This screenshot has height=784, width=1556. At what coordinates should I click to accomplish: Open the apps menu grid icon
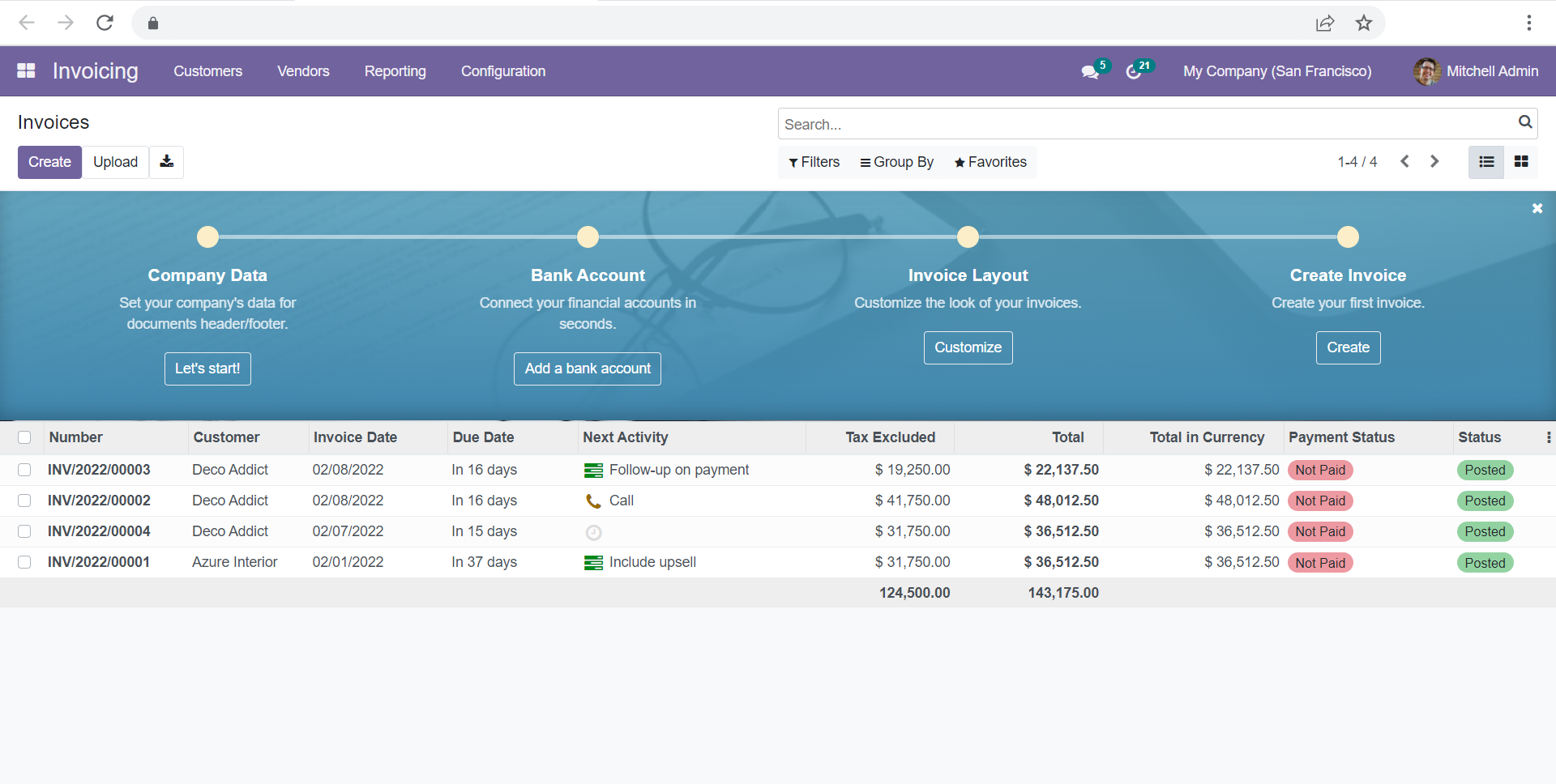click(26, 71)
